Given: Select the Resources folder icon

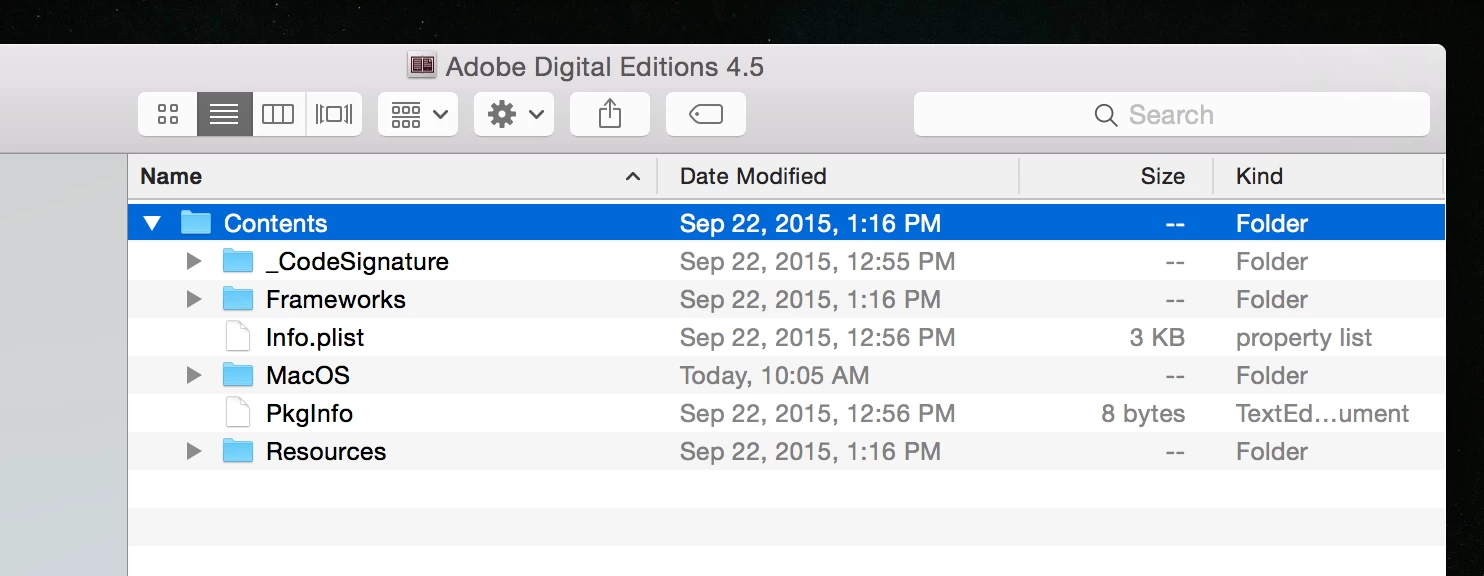Looking at the screenshot, I should 238,451.
